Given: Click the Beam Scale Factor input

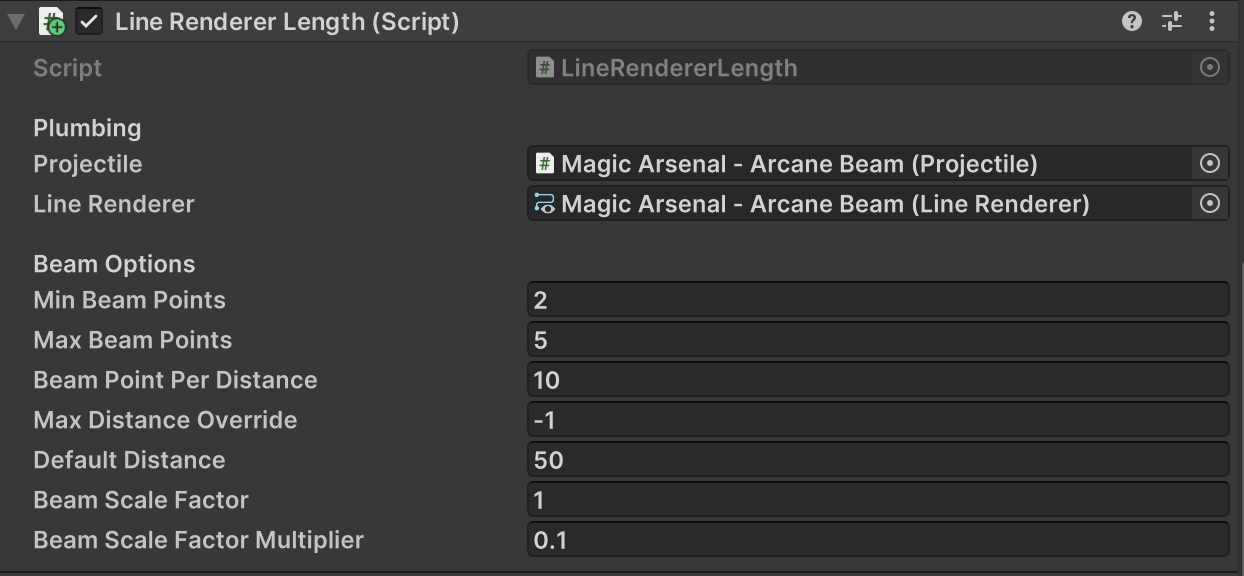Looking at the screenshot, I should 877,500.
